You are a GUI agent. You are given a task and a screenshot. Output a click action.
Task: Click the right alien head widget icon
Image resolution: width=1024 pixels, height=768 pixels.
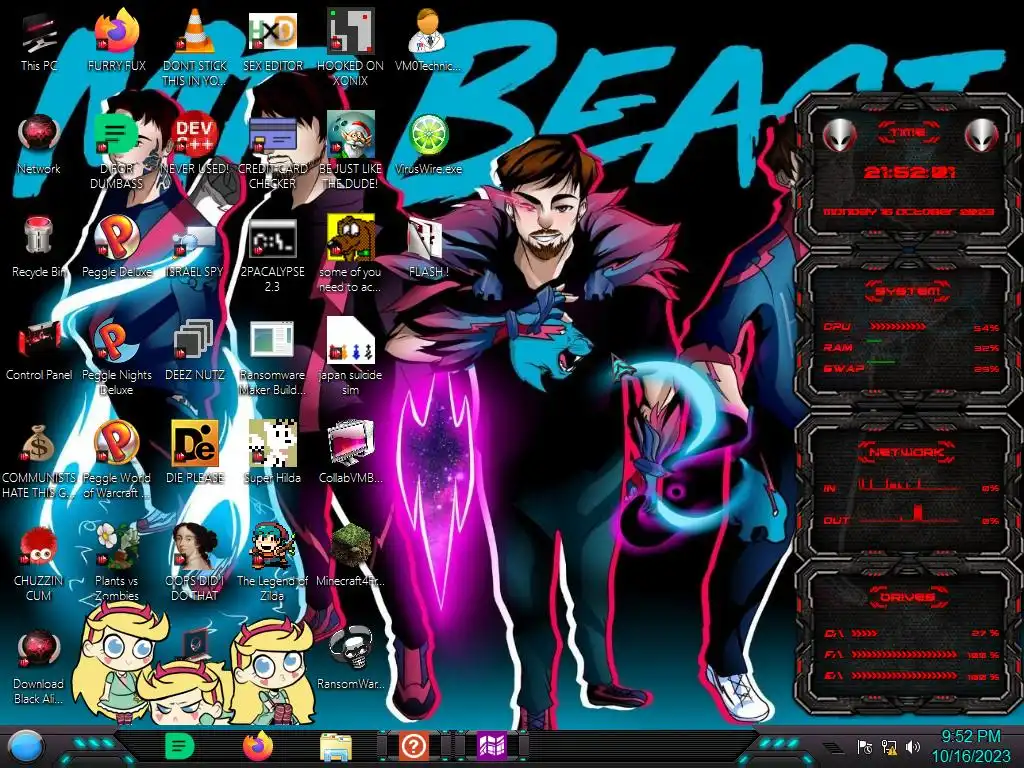pos(982,136)
